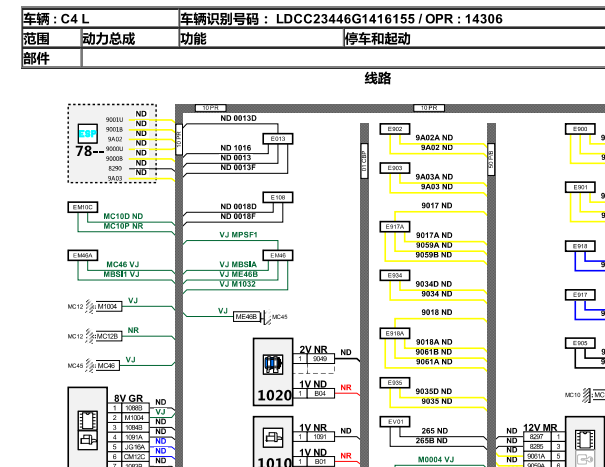The height and width of the screenshot is (467, 605).
Task: Select splice box E902
Action: (395, 129)
